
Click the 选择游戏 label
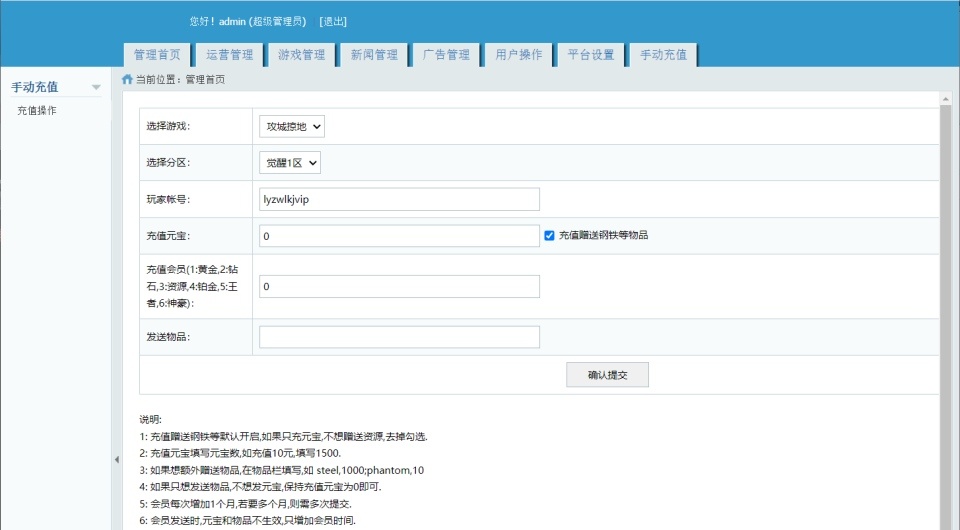(168, 126)
